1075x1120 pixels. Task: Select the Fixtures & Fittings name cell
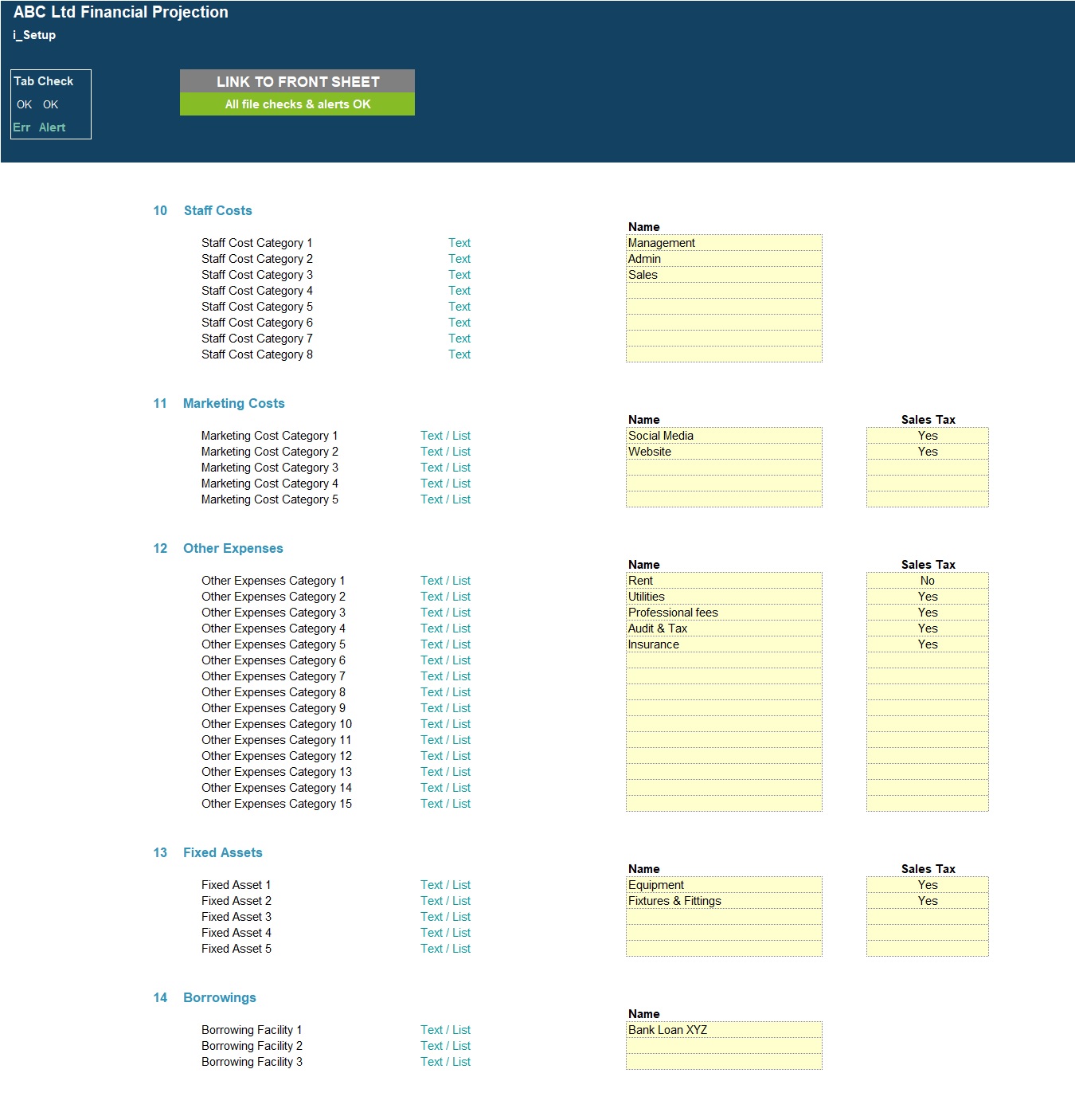[724, 901]
